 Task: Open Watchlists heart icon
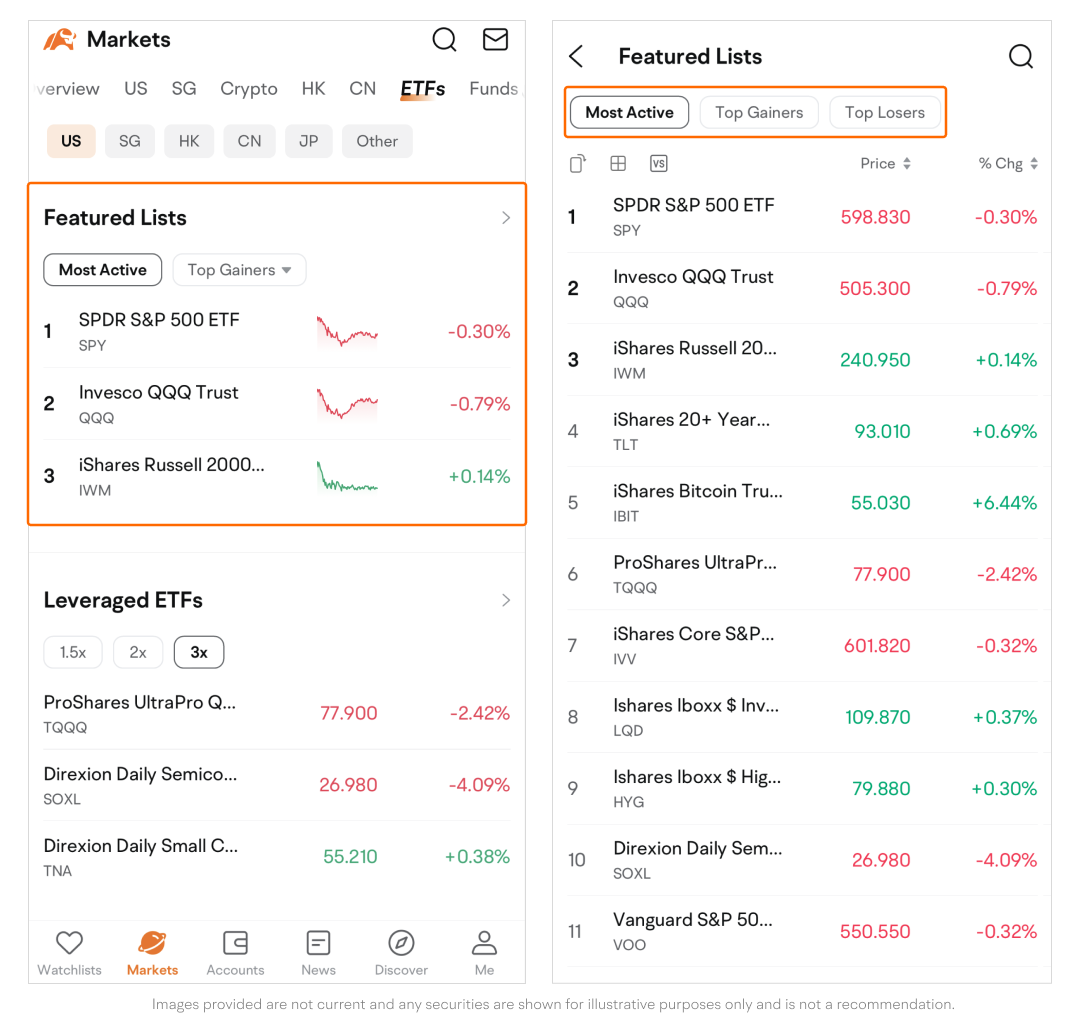(69, 951)
